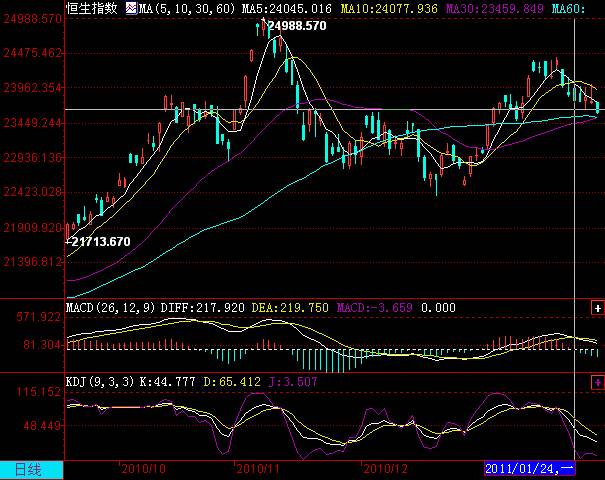
Task: Click the 2010/11 date axis label
Action: [258, 469]
